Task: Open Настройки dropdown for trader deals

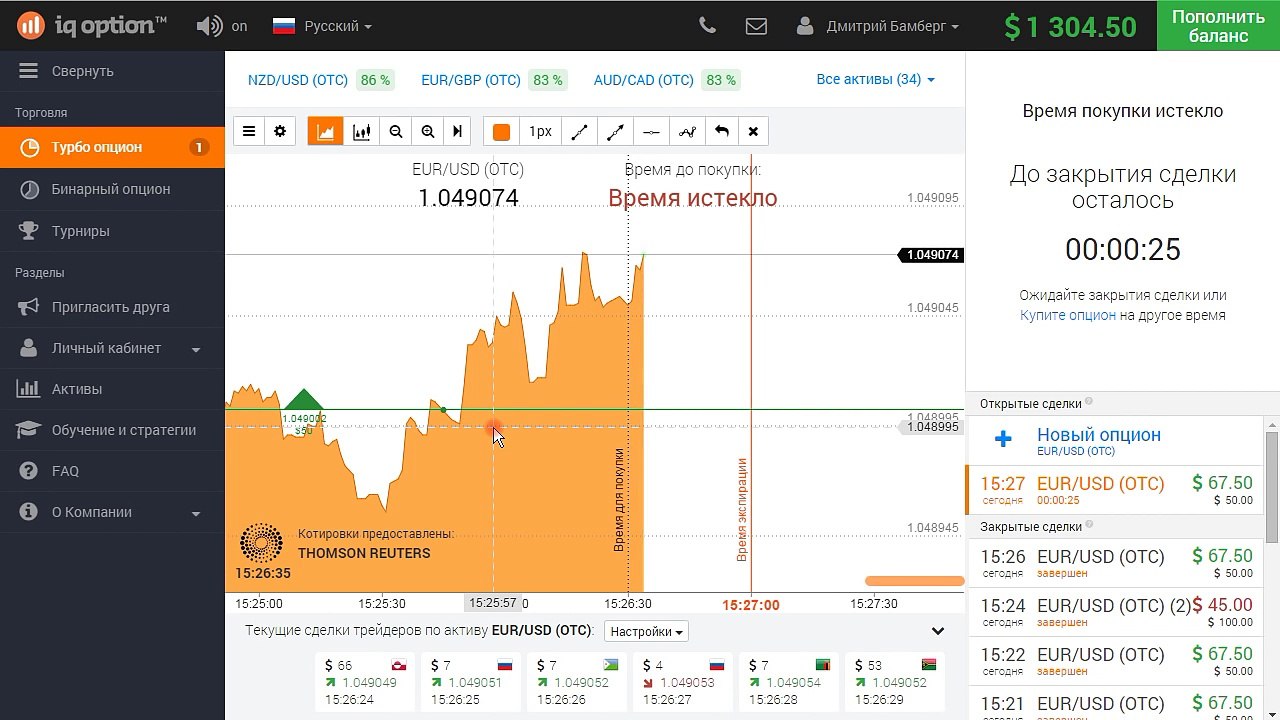Action: pos(647,632)
